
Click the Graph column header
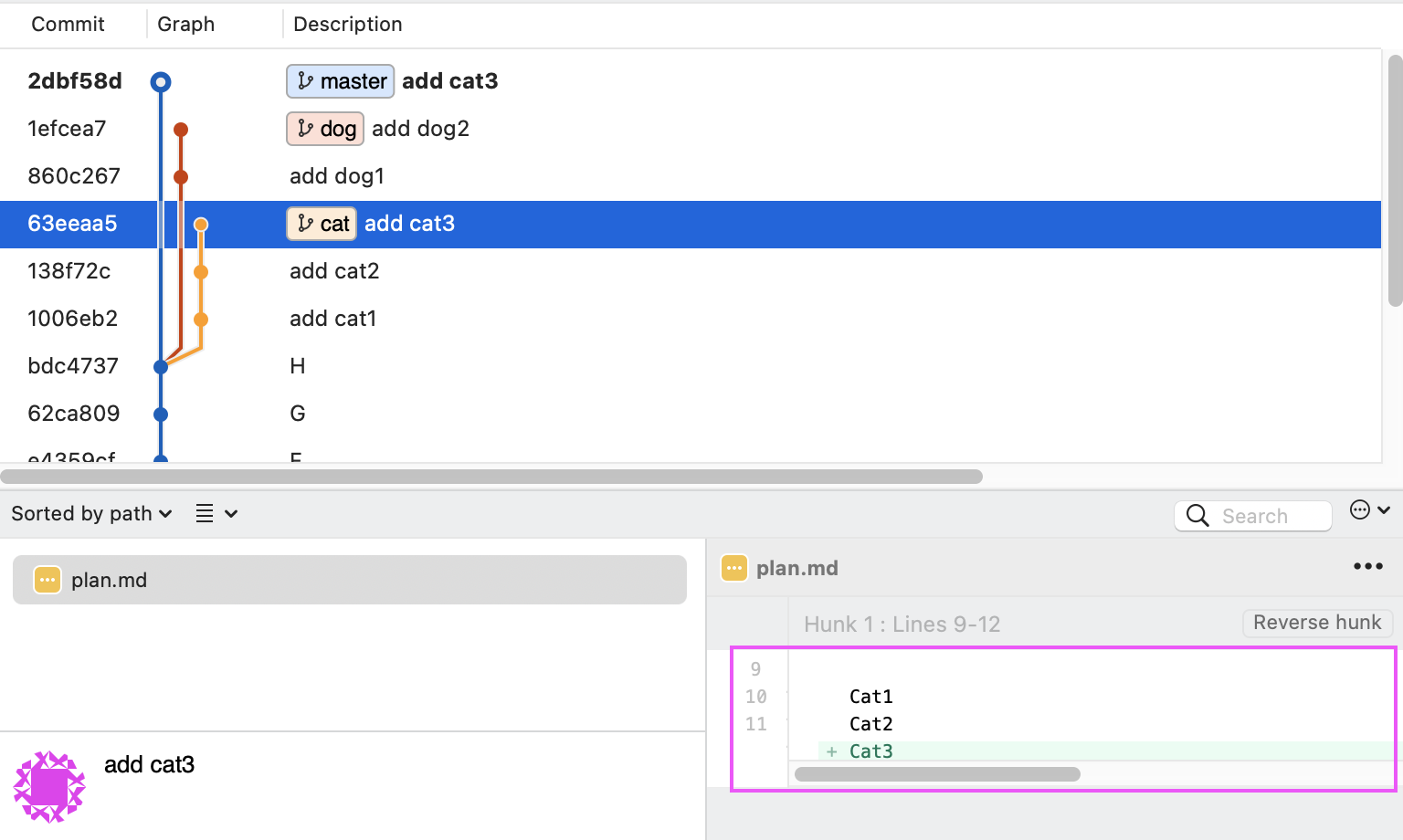(x=186, y=25)
